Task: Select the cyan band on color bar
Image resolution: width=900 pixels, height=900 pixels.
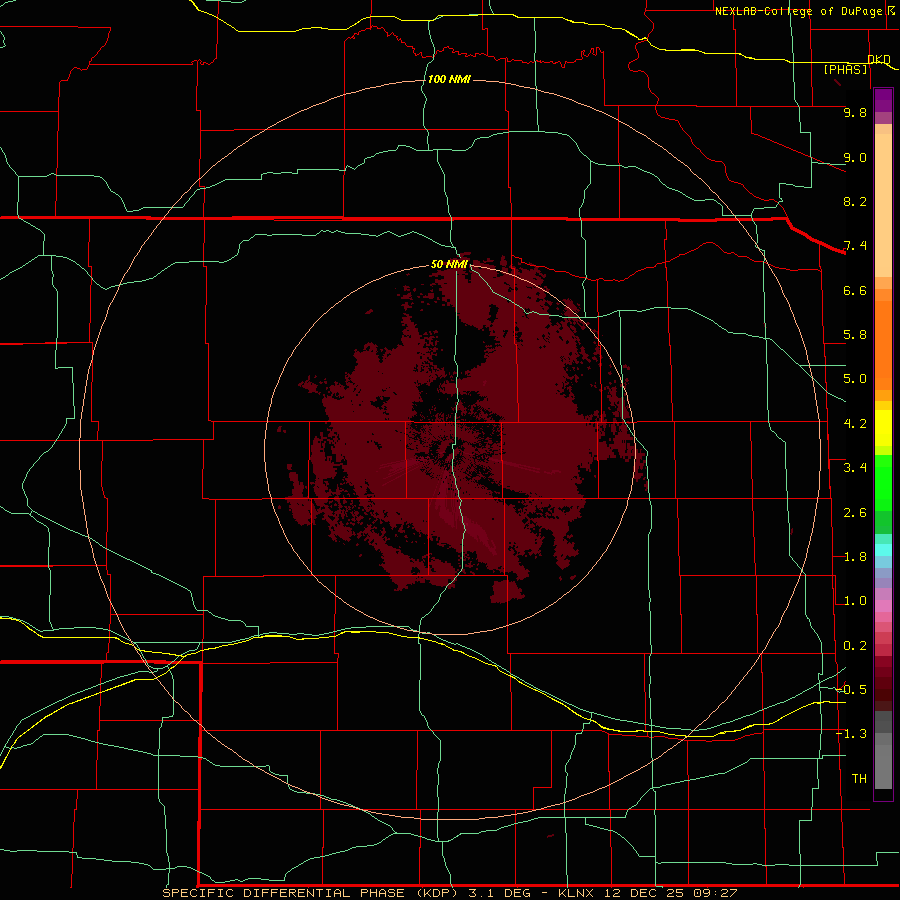Action: tap(883, 550)
